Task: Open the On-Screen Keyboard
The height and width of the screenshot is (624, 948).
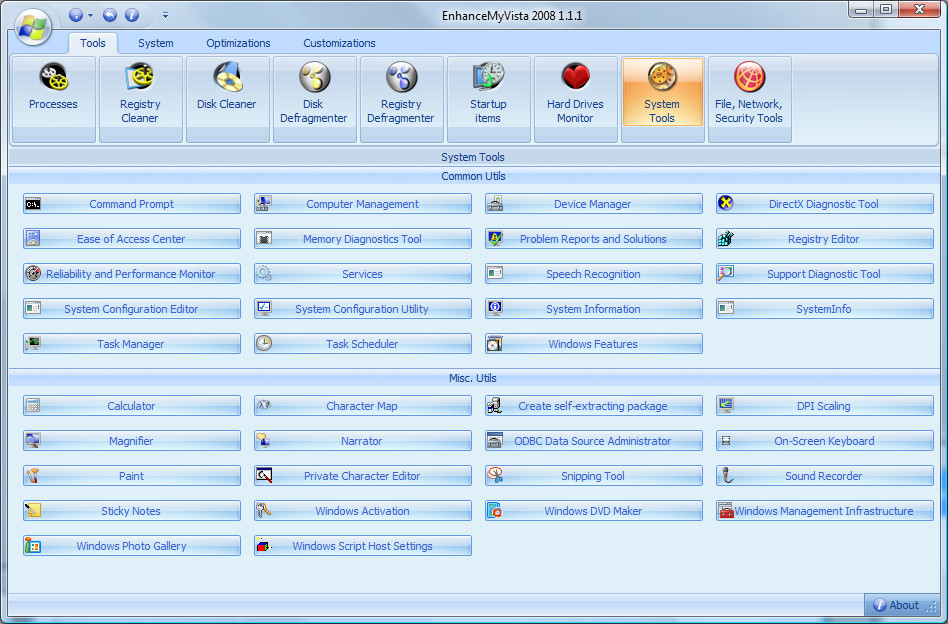Action: (825, 441)
